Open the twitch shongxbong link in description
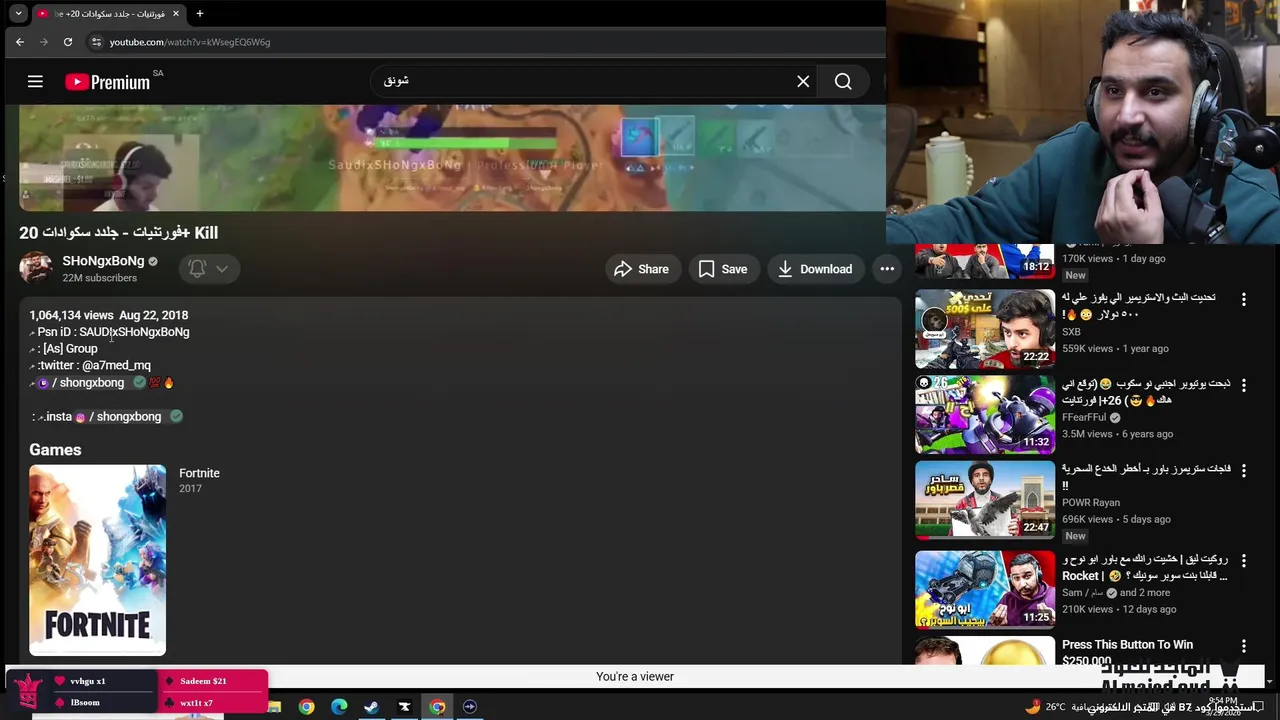 point(91,383)
